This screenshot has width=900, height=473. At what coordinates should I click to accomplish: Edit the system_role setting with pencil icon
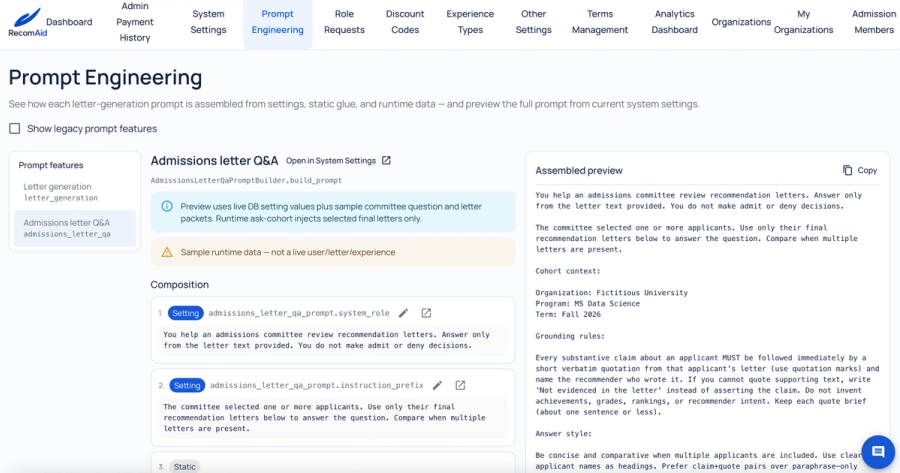click(x=404, y=313)
